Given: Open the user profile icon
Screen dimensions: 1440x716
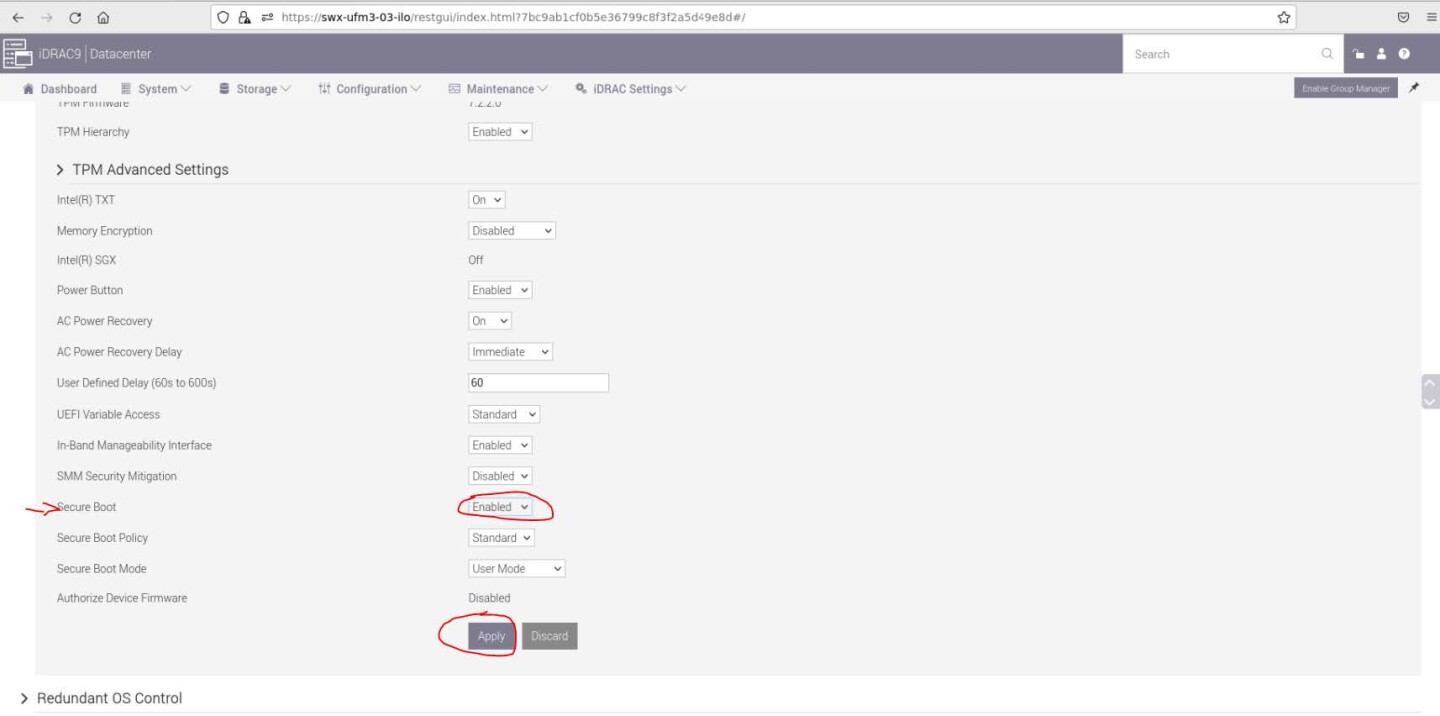Looking at the screenshot, I should [x=1381, y=54].
